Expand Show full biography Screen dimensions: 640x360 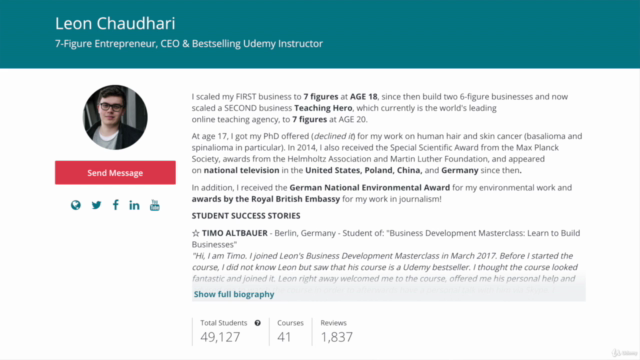pyautogui.click(x=234, y=294)
